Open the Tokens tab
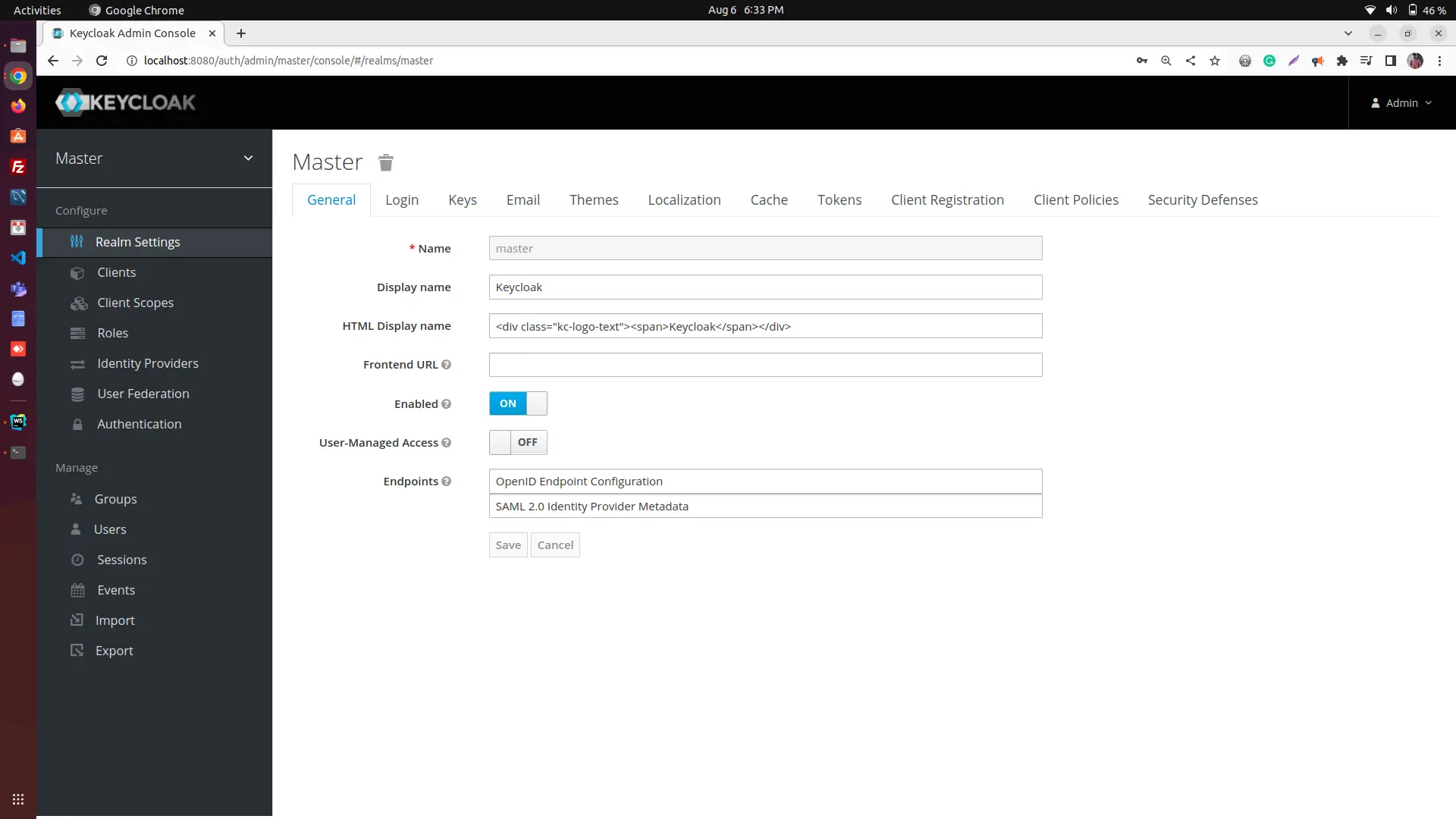1456x819 pixels. 839,200
